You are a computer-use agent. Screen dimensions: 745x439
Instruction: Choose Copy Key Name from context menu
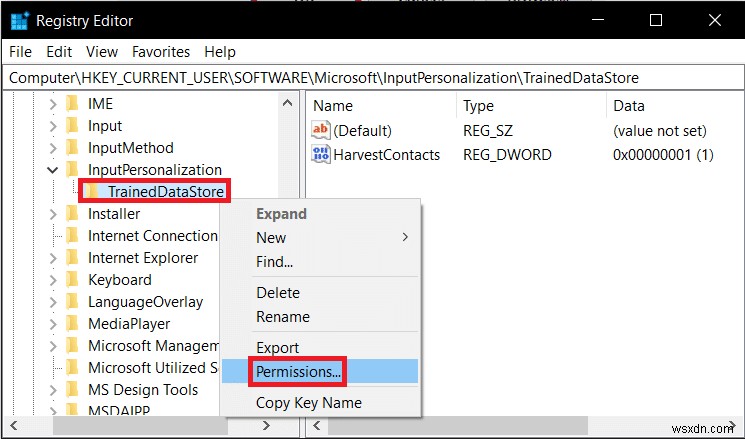click(x=320, y=403)
